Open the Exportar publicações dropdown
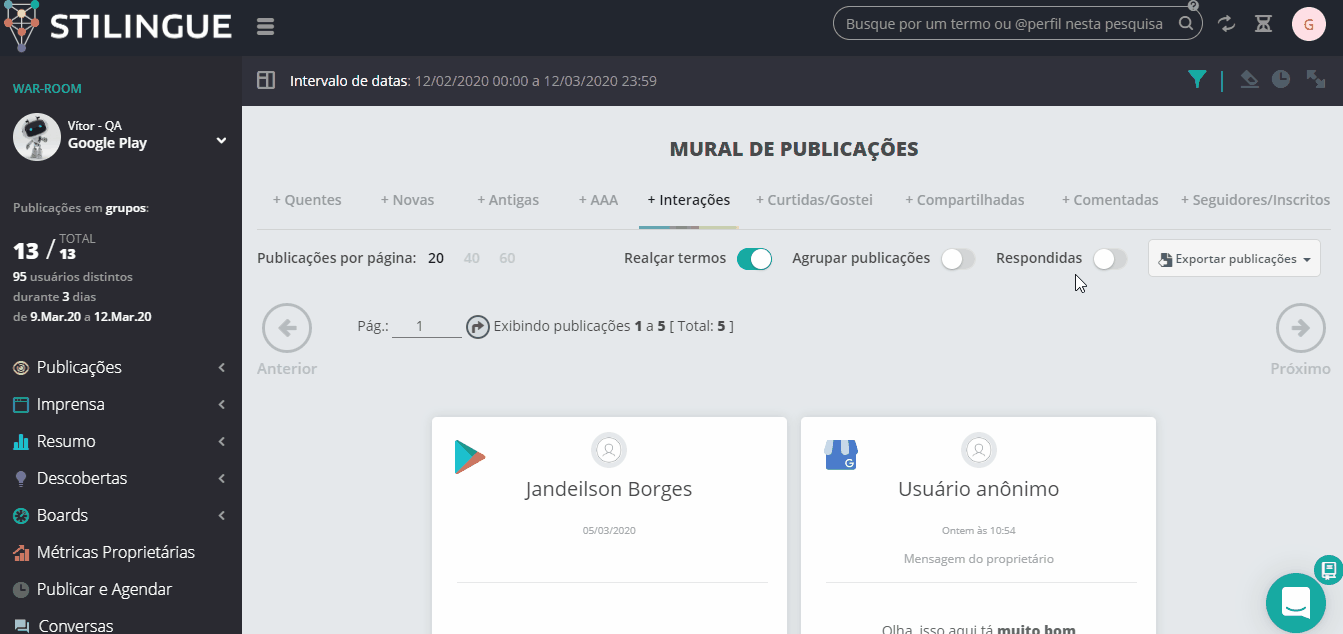The width and height of the screenshot is (1343, 634). coord(1234,259)
